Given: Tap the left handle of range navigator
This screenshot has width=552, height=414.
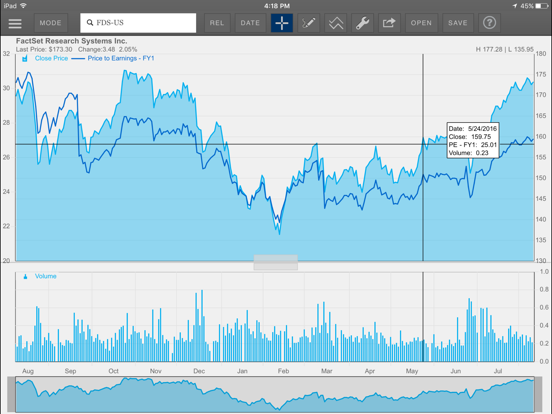Looking at the screenshot, I should 11,394.
